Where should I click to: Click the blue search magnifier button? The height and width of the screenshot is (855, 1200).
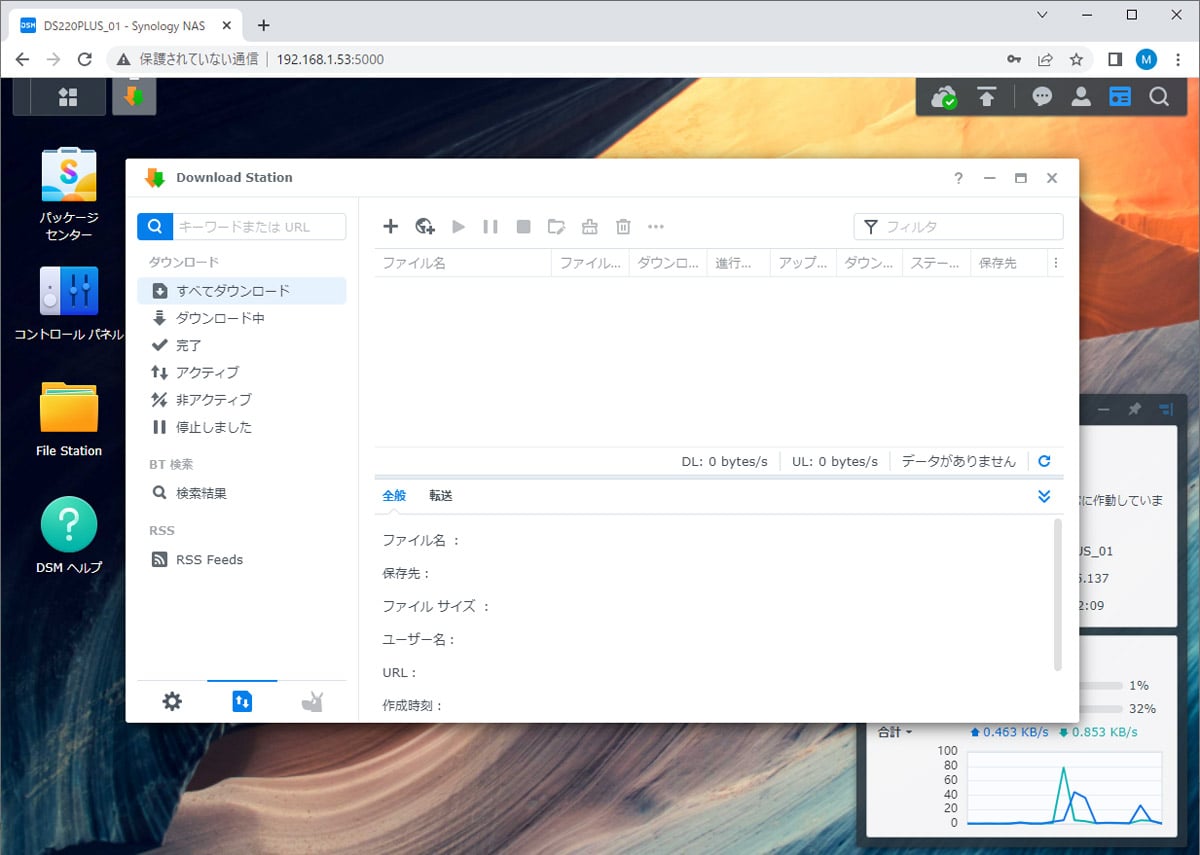[155, 227]
